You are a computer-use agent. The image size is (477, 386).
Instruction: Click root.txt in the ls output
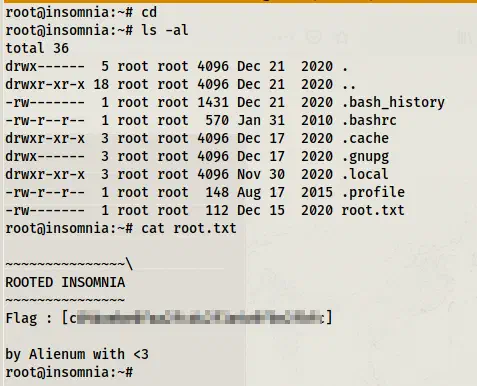(x=373, y=210)
